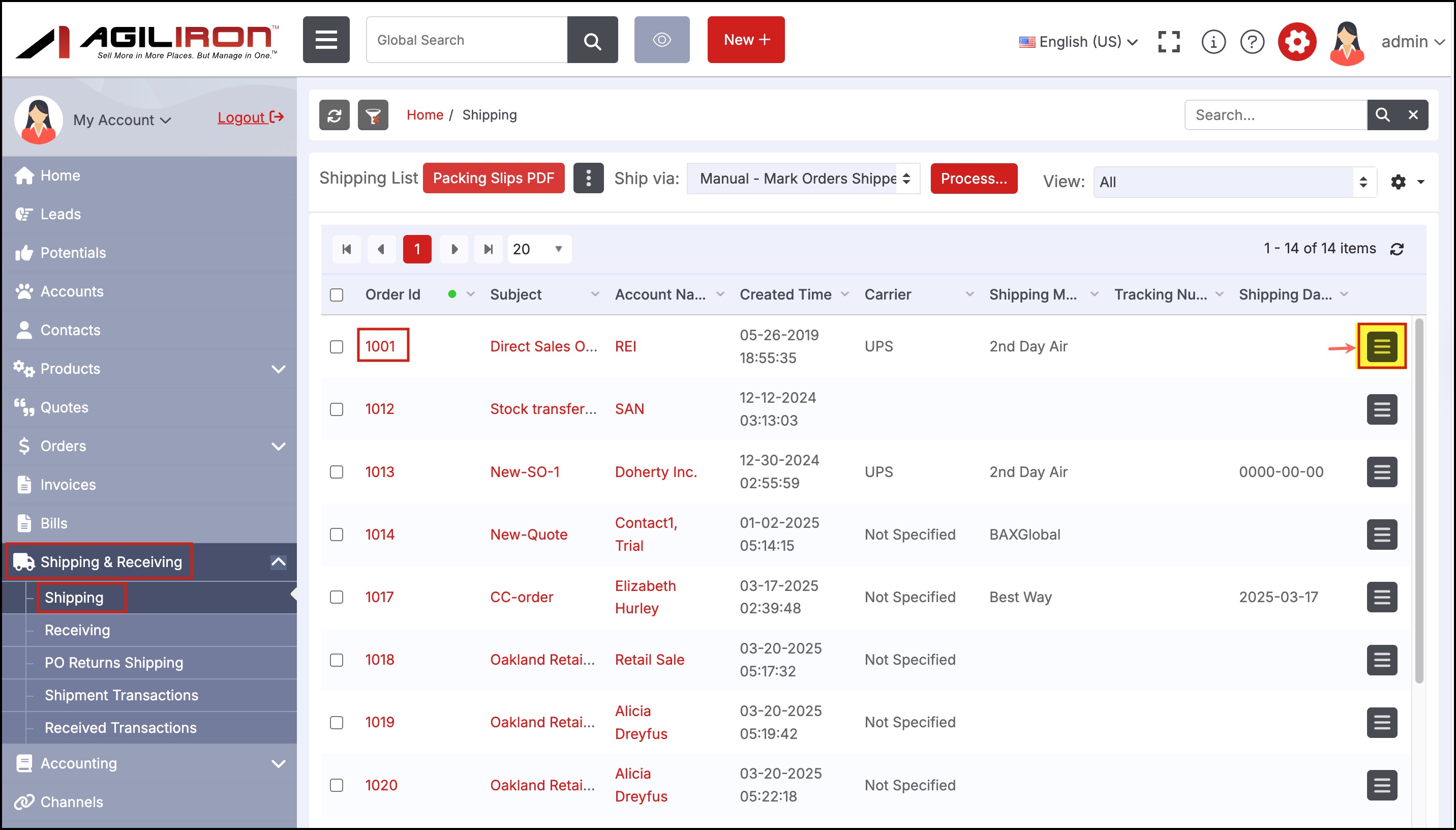The width and height of the screenshot is (1456, 830).
Task: Check the box for order 1017
Action: [337, 597]
